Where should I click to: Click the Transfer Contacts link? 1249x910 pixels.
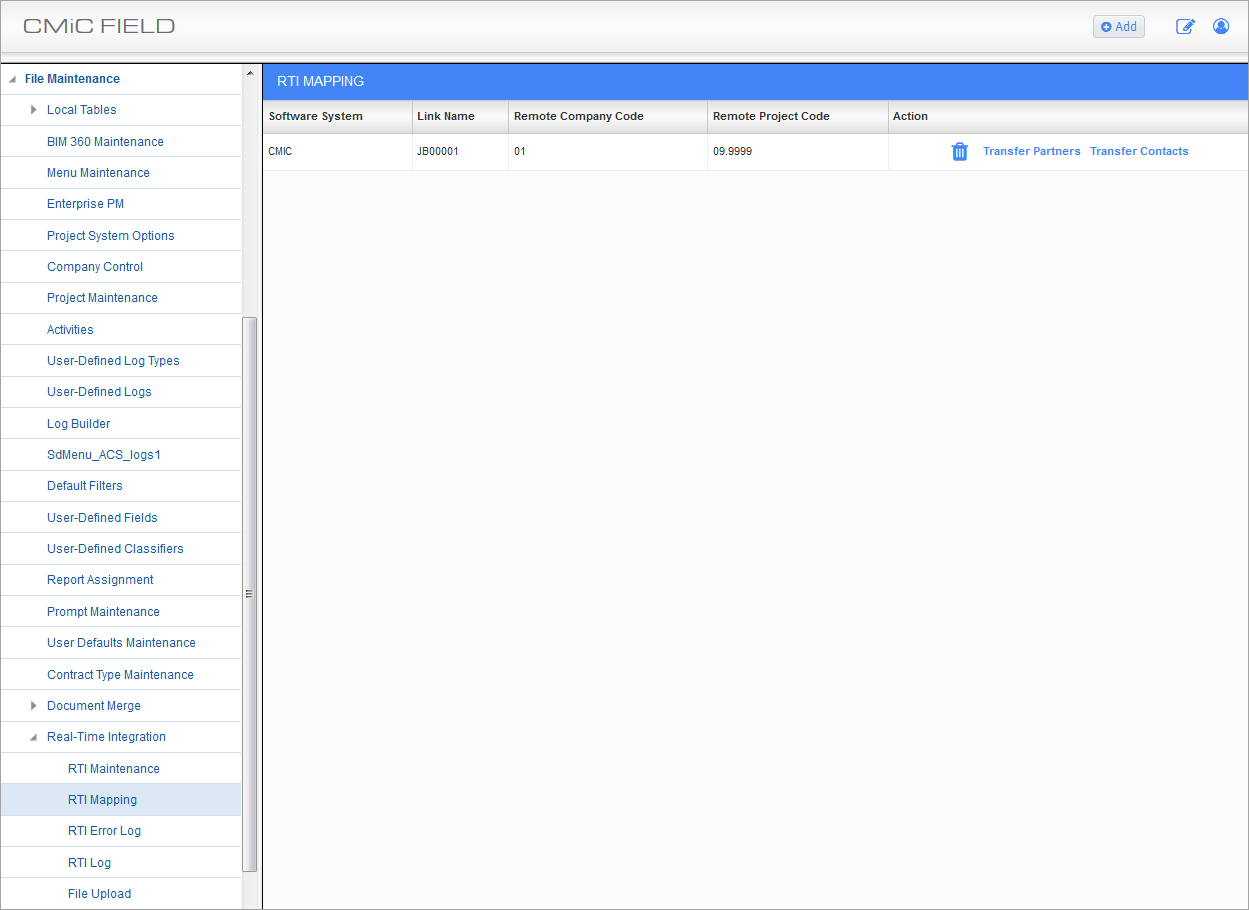click(1139, 152)
